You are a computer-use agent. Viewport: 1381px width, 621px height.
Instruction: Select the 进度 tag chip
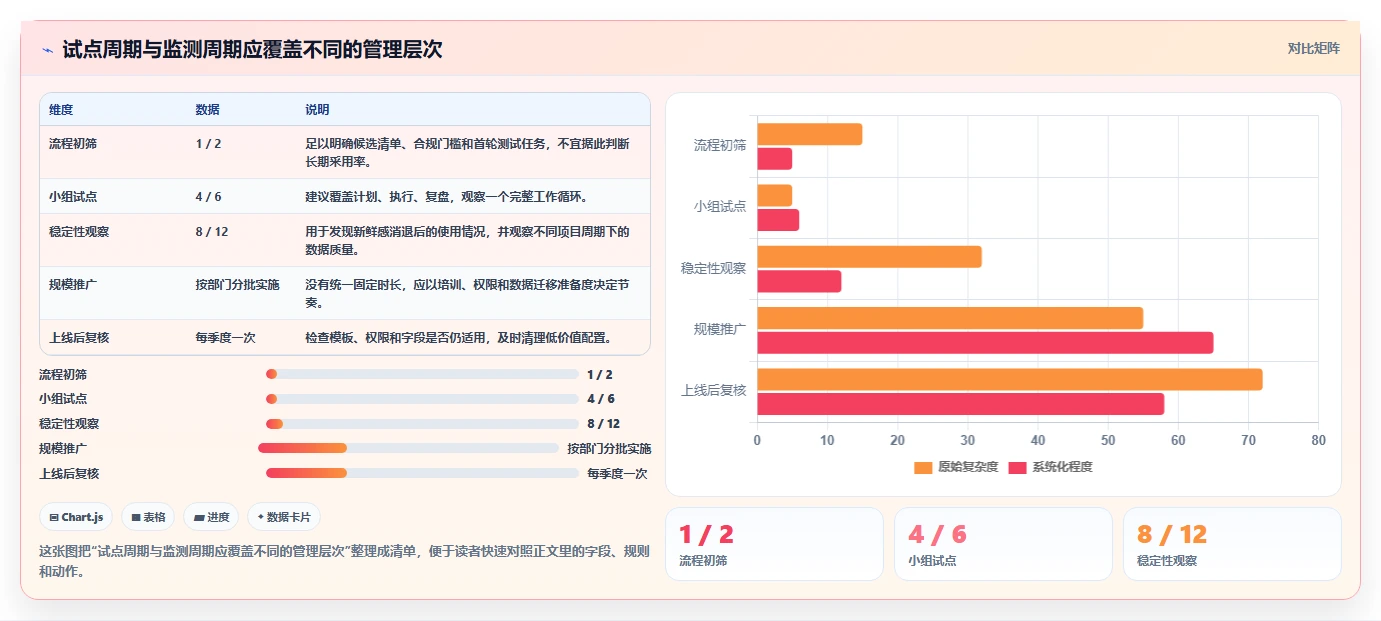click(211, 517)
